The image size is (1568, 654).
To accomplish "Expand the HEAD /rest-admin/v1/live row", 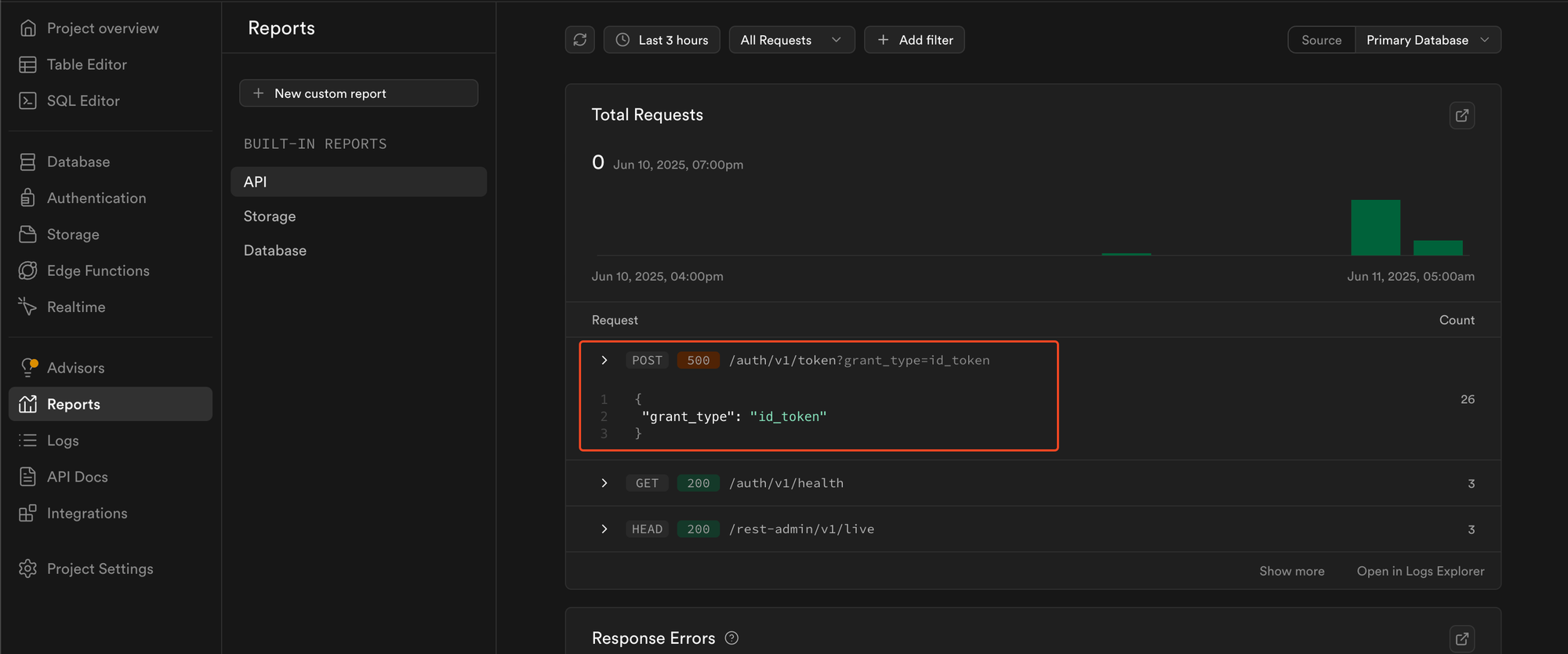I will coord(604,529).
